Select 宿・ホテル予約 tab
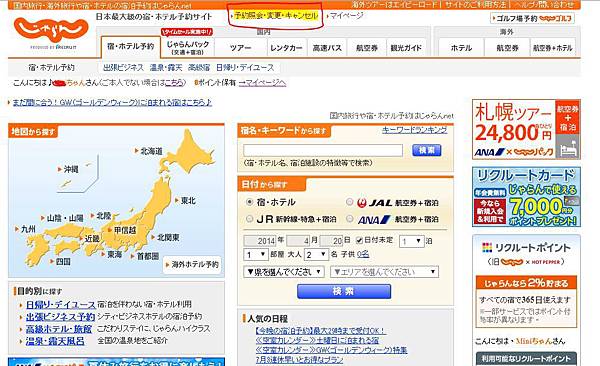600x366 pixels. coord(130,47)
